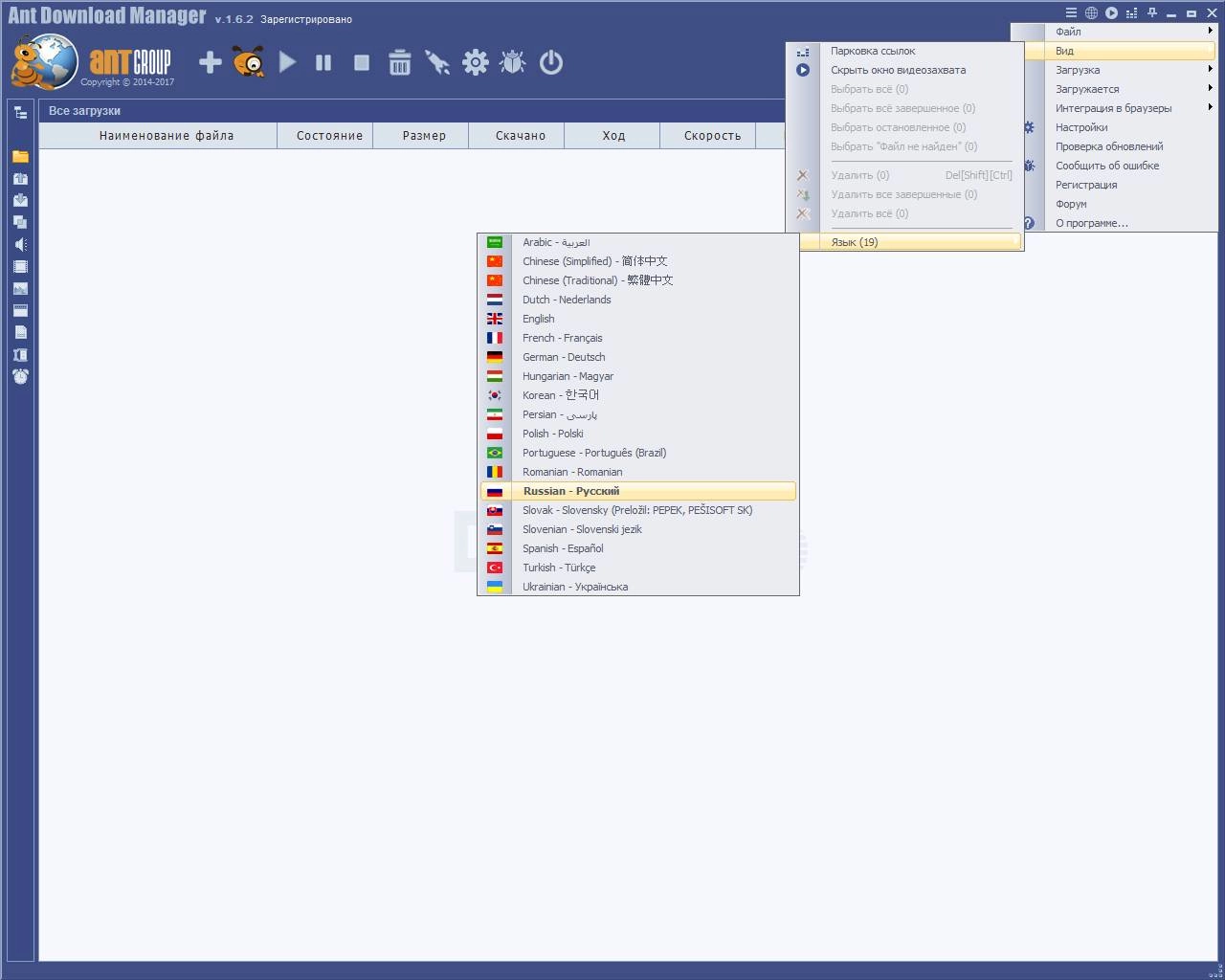Select the documents page category icon
The image size is (1225, 980).
point(20,332)
